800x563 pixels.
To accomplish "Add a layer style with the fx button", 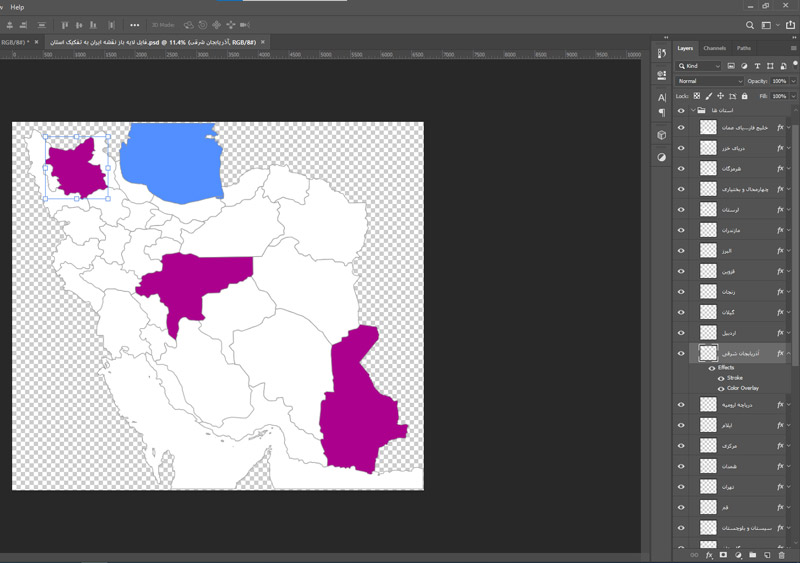I will (x=709, y=555).
